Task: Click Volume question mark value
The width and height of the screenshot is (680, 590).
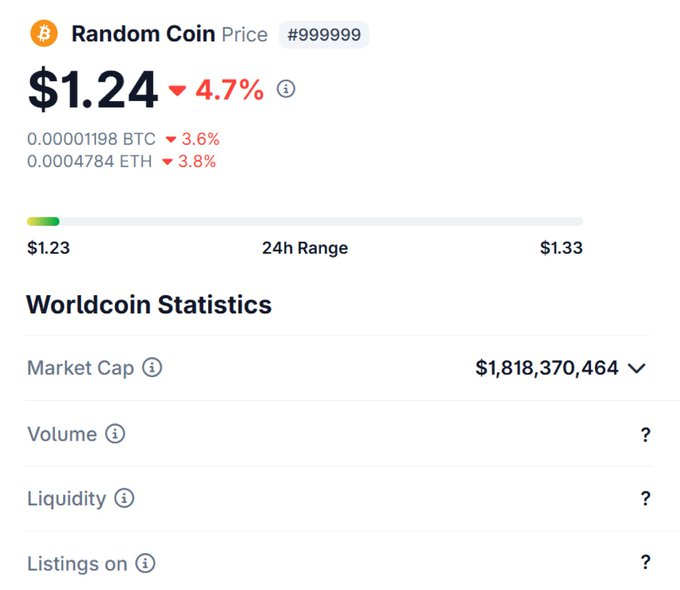Action: tap(646, 434)
